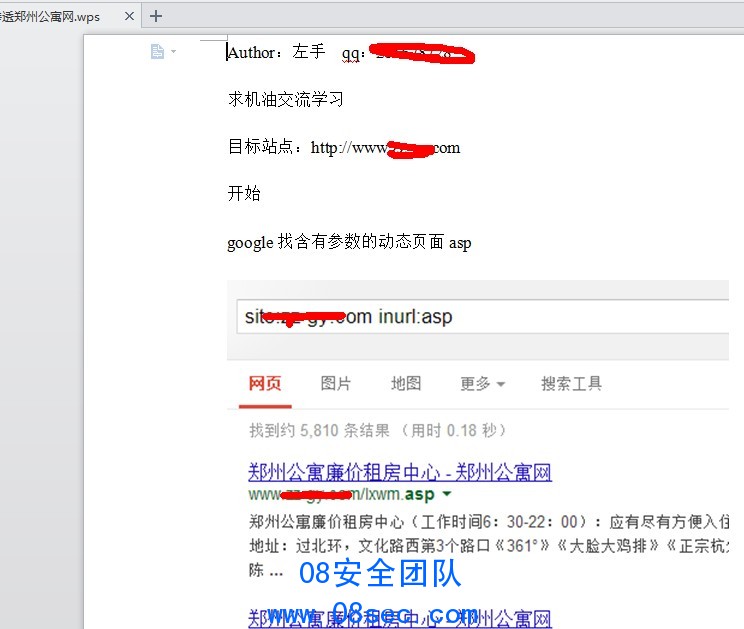Image resolution: width=744 pixels, height=629 pixels.
Task: Click the line google 找含有参数的动态页面 asp
Action: (349, 242)
